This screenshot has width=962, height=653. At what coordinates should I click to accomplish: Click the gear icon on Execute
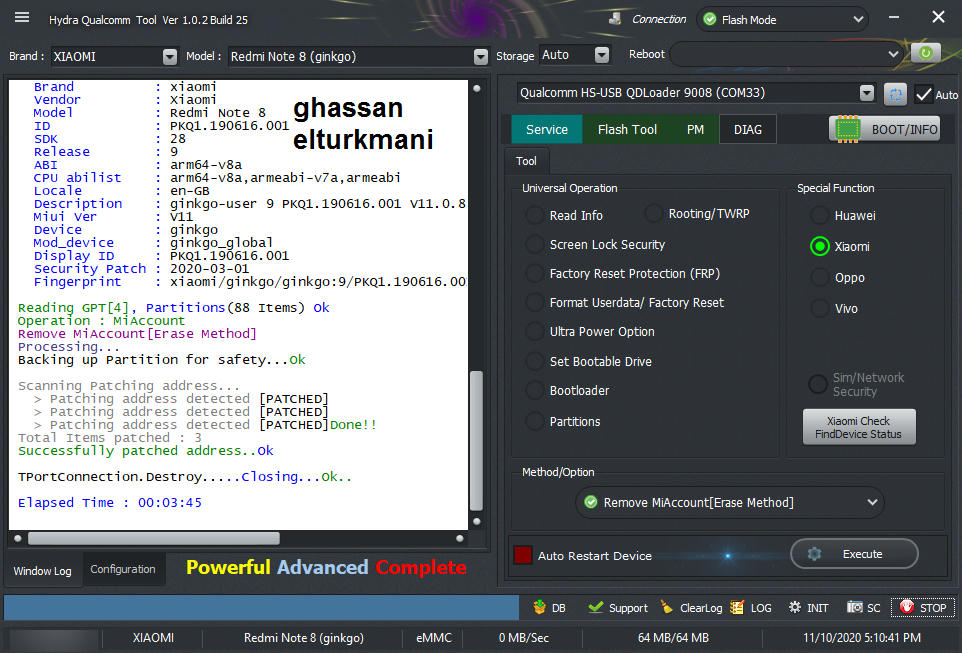click(814, 554)
